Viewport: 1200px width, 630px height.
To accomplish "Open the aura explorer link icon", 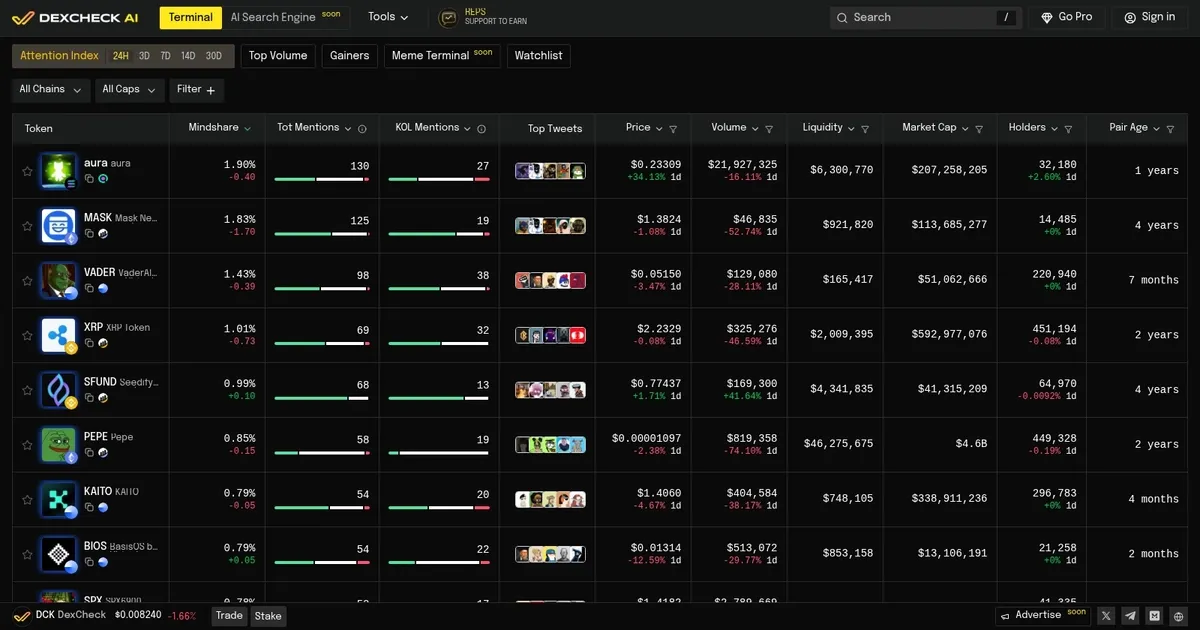I will point(103,178).
